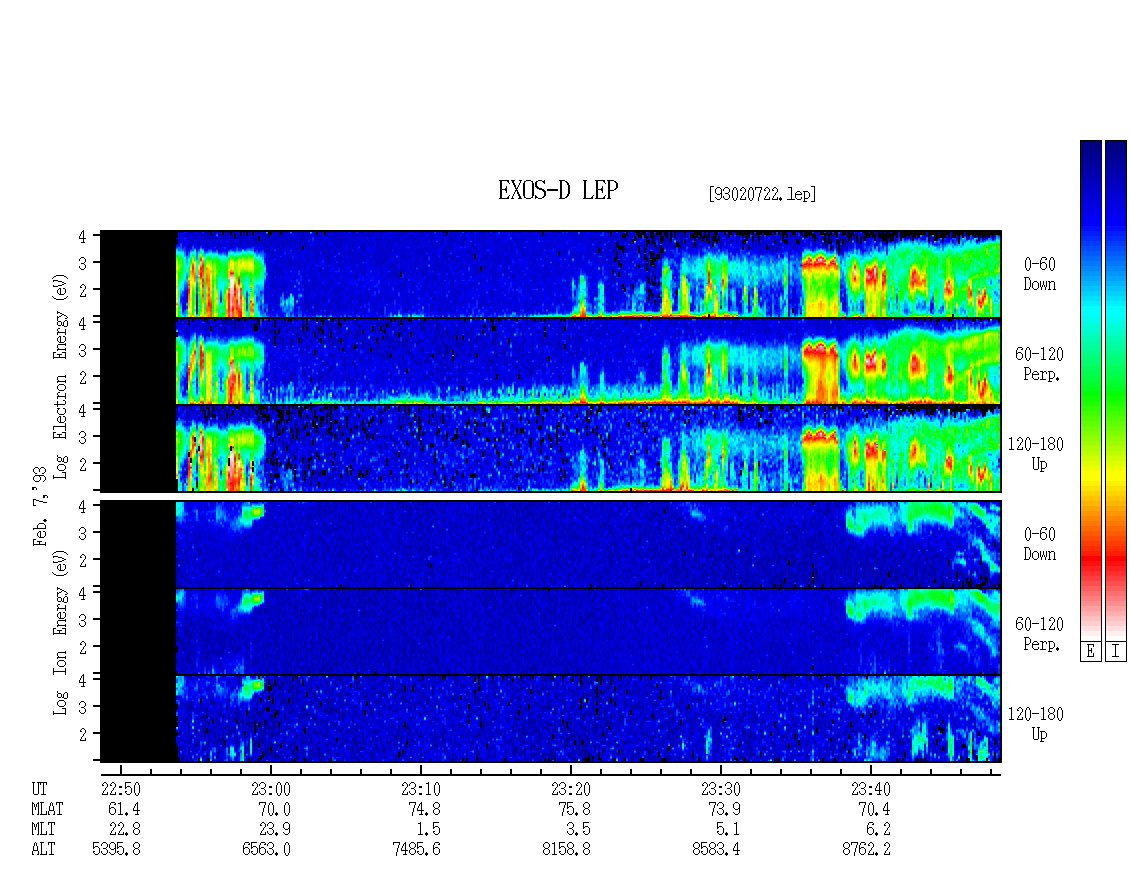Click the I label box under the color bar
The height and width of the screenshot is (875, 1130).
[x=1116, y=651]
